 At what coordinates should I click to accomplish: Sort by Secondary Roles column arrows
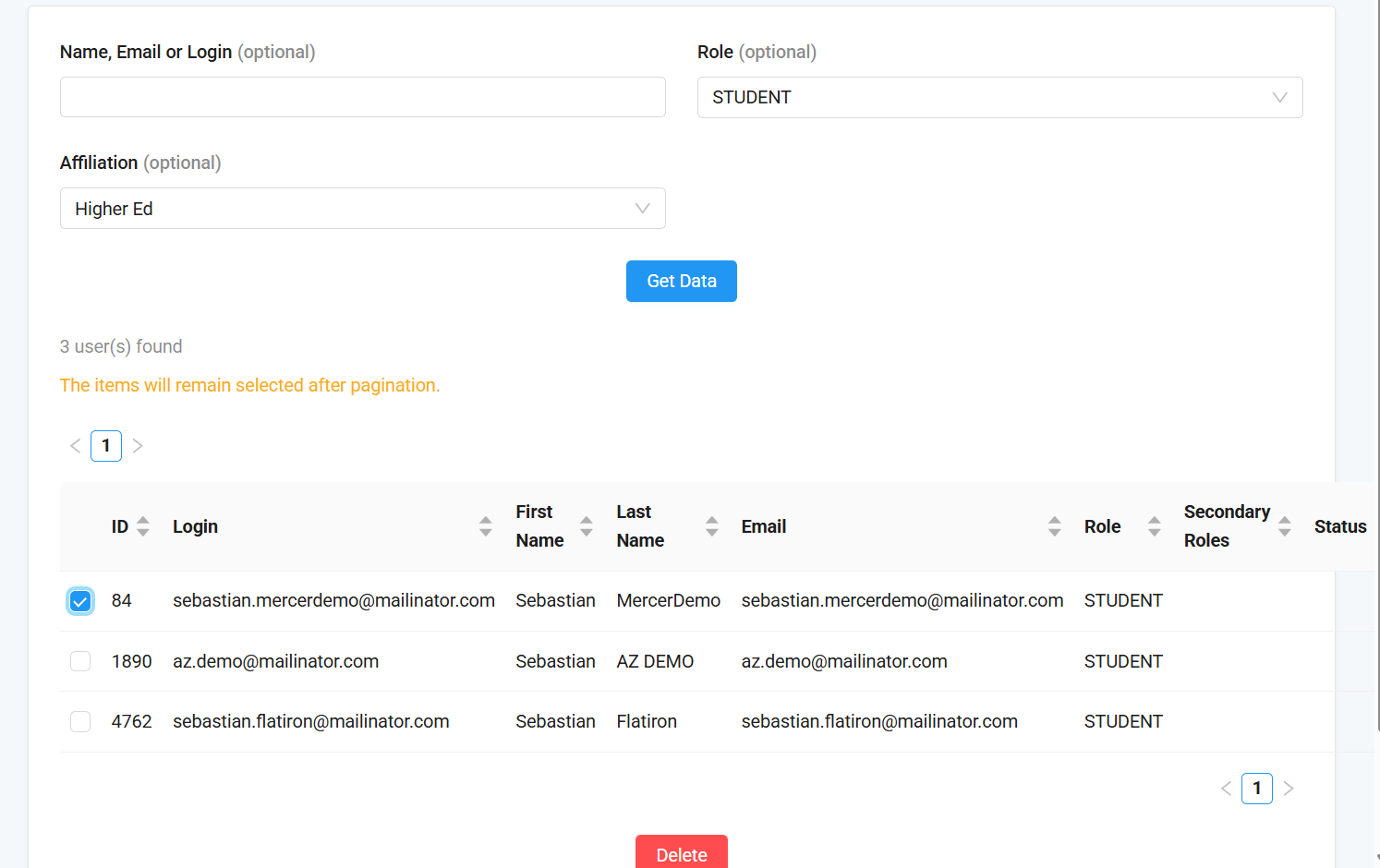point(1285,526)
